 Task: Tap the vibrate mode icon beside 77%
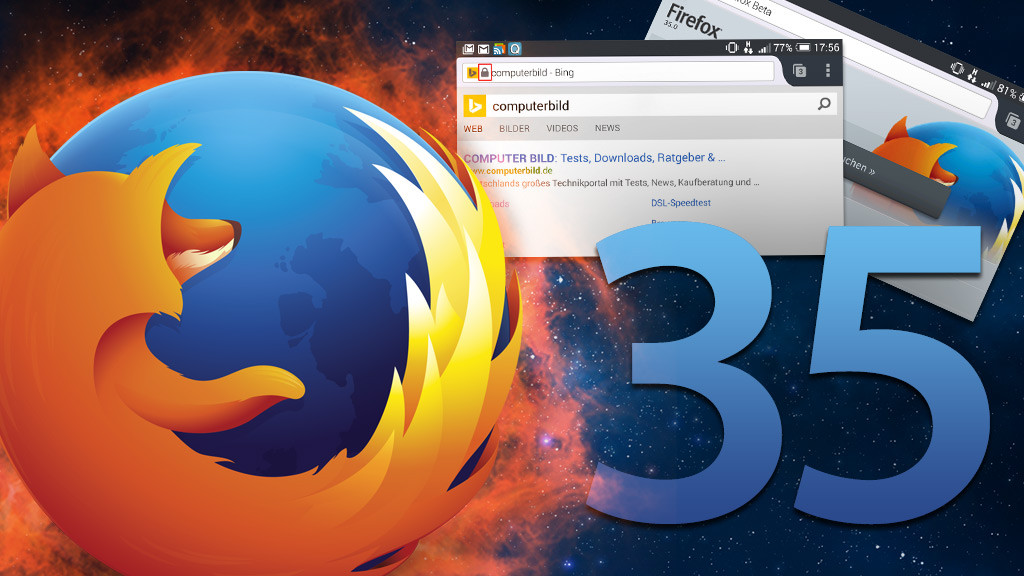732,48
